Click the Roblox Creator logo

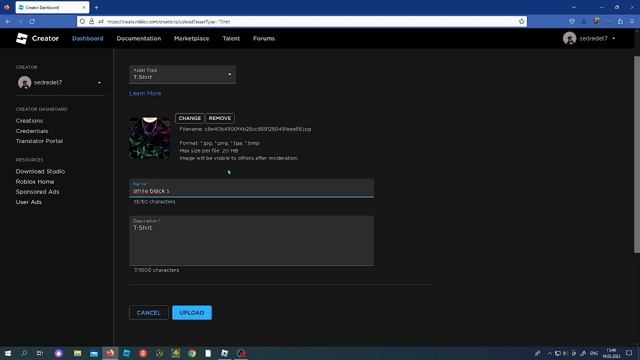click(37, 38)
